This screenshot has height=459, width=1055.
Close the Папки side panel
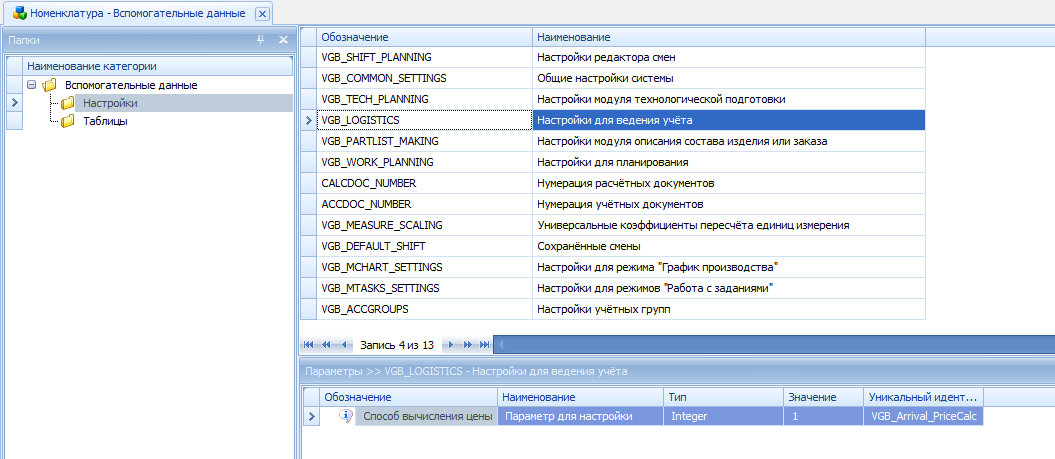coord(283,40)
